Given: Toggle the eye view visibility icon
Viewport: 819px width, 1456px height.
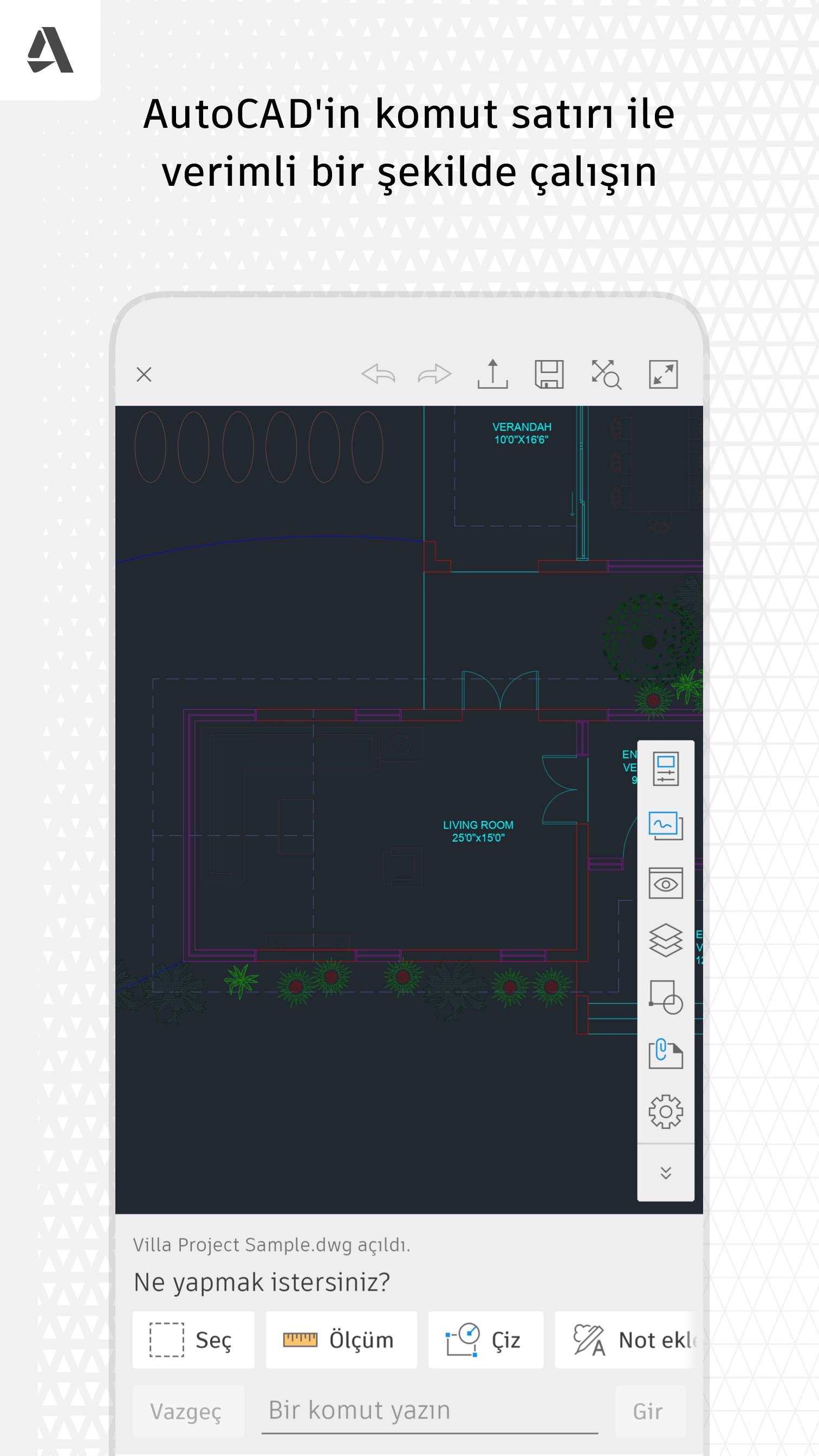Looking at the screenshot, I should [x=666, y=883].
